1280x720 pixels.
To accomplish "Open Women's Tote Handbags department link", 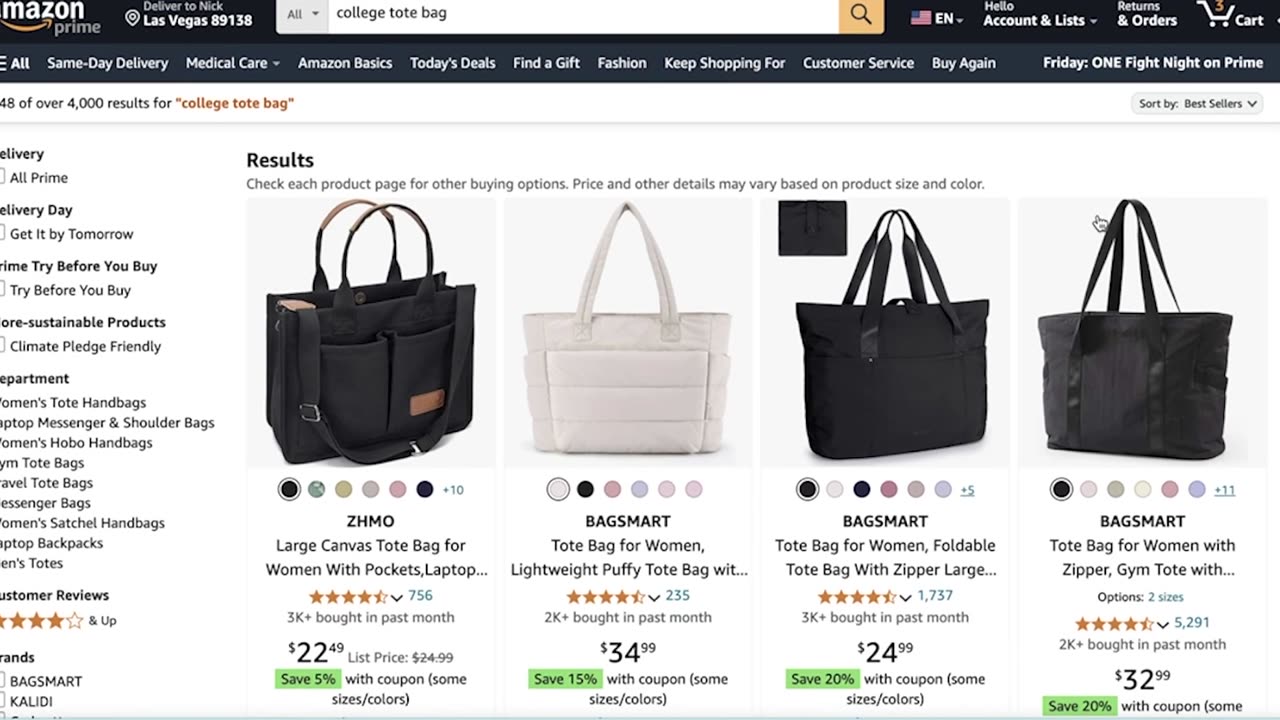I will 72,402.
